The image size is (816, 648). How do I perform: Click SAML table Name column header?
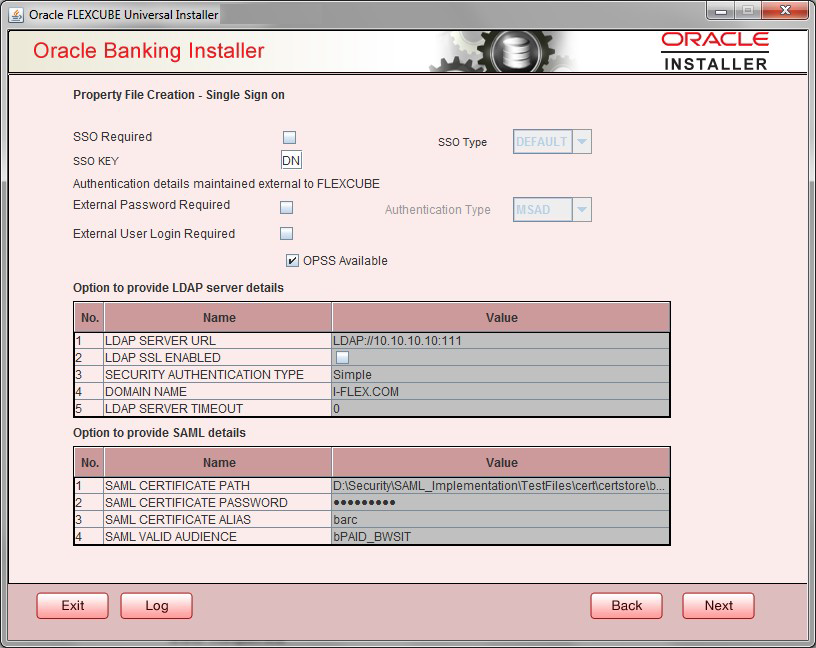tap(219, 463)
